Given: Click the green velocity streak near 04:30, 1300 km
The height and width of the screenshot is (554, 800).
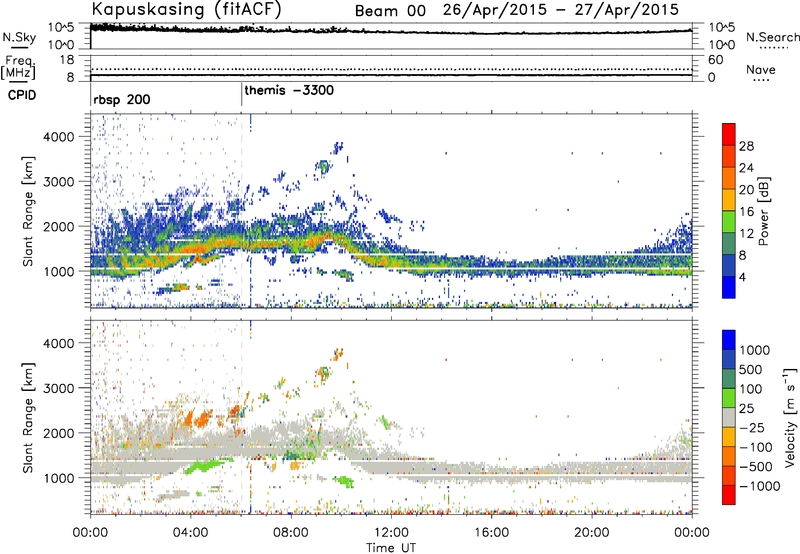Looking at the screenshot, I should coord(204,466).
